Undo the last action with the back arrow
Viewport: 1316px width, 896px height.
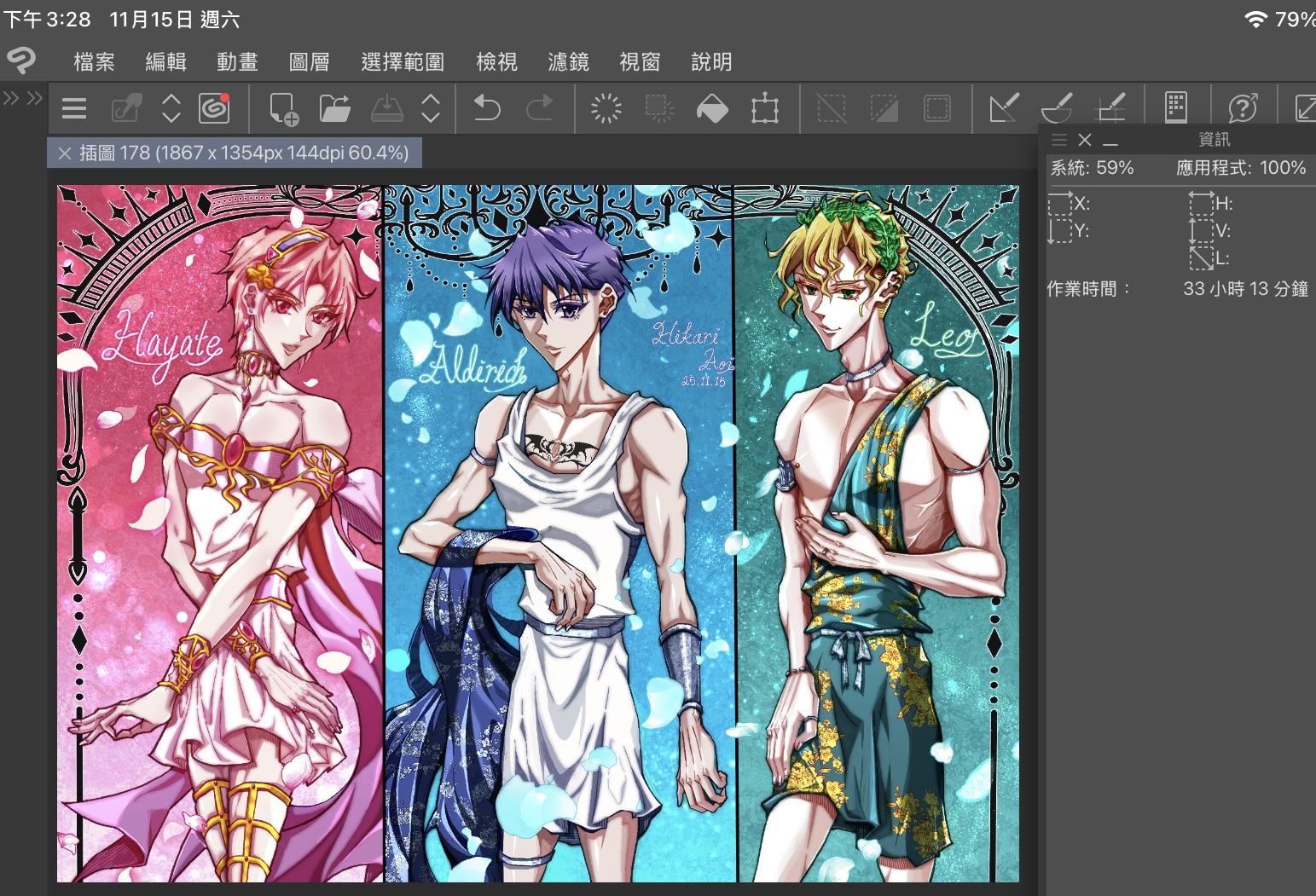click(486, 109)
